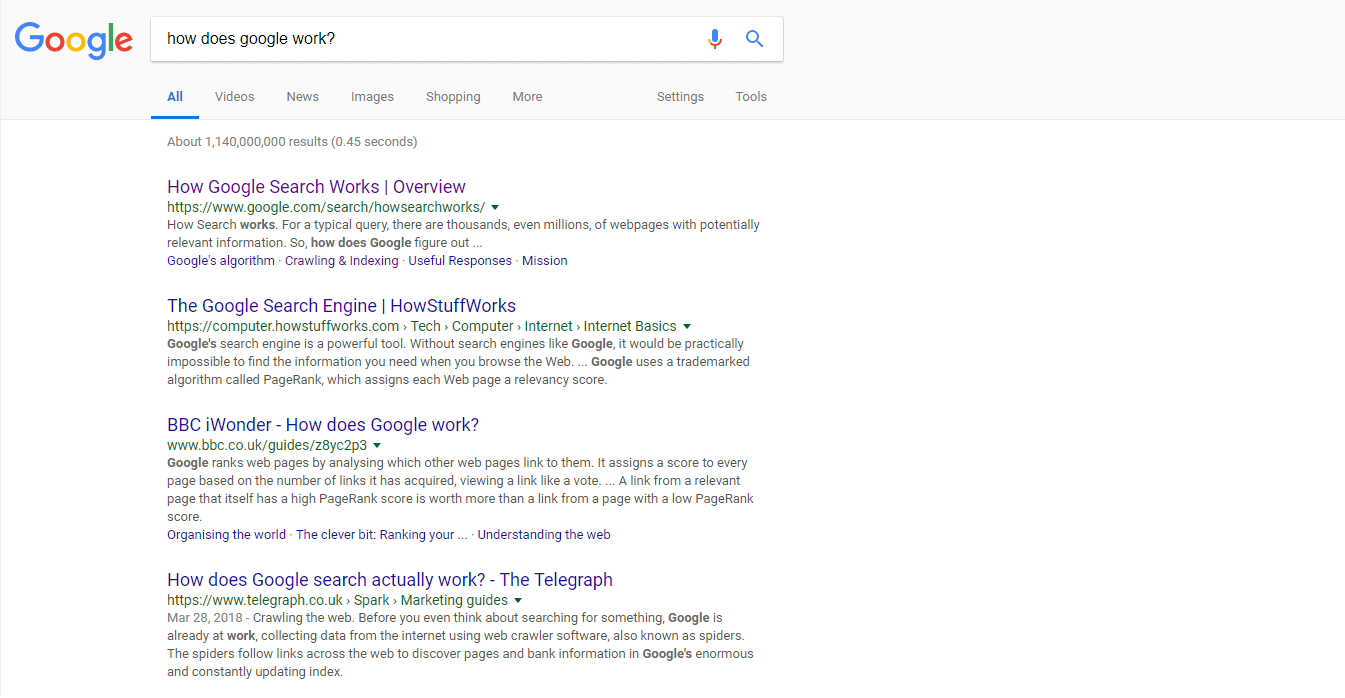Open the 'Google's algorithm' sitelink

coord(221,261)
